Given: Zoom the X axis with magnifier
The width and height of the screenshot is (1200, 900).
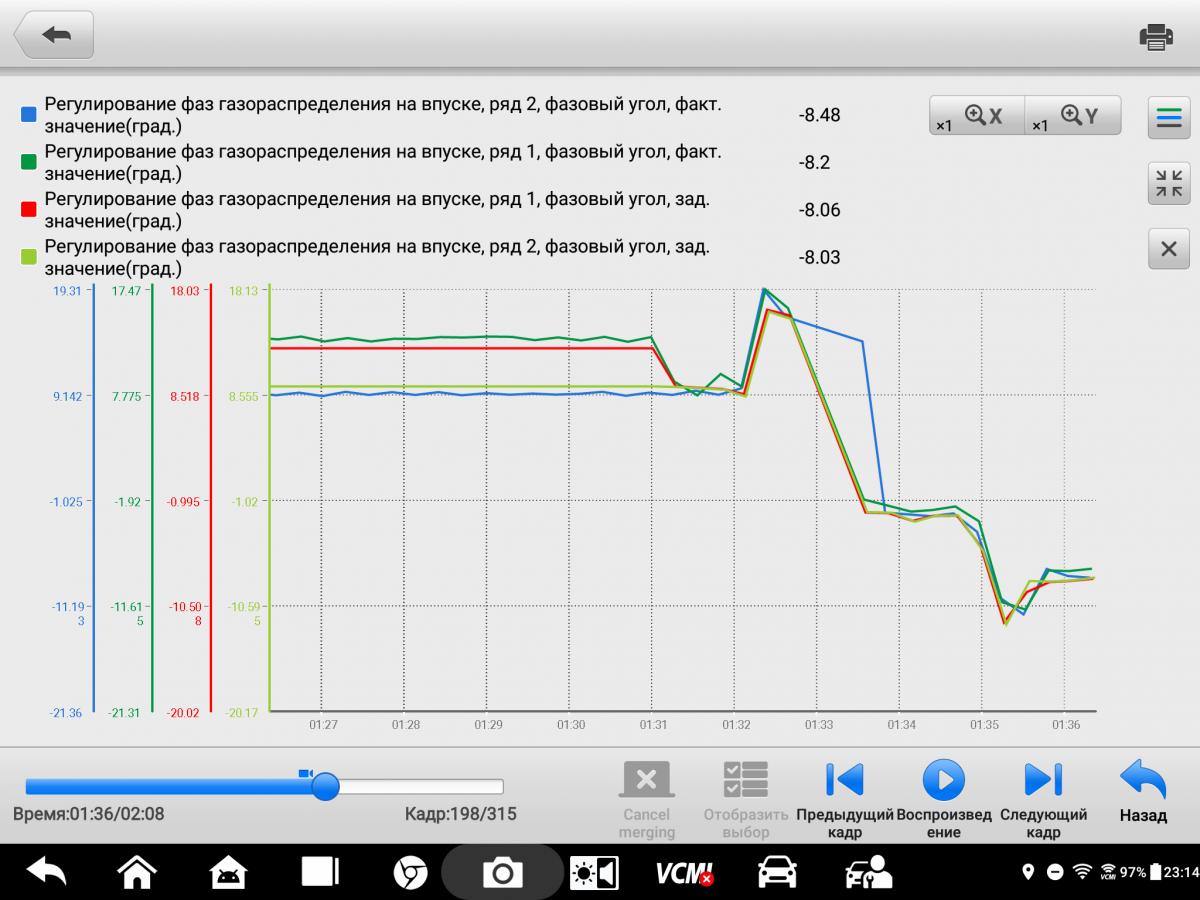Looking at the screenshot, I should tap(976, 116).
